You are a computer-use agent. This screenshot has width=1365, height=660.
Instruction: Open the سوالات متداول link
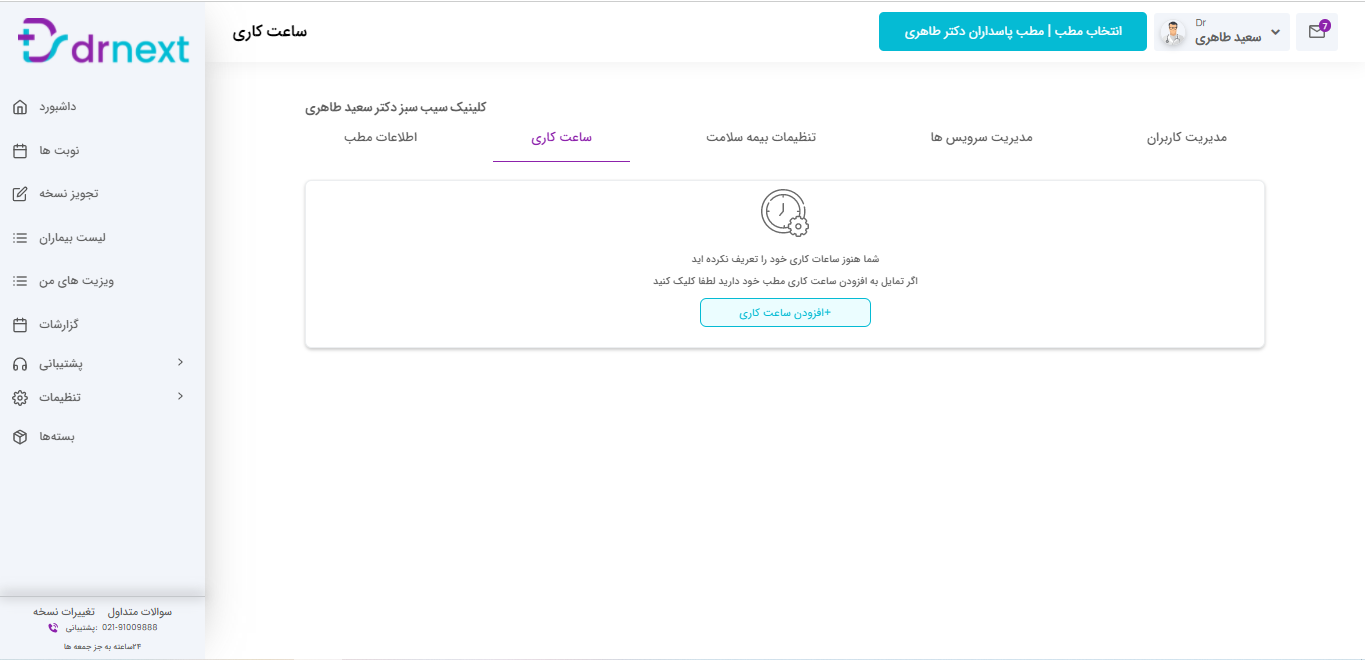click(139, 611)
